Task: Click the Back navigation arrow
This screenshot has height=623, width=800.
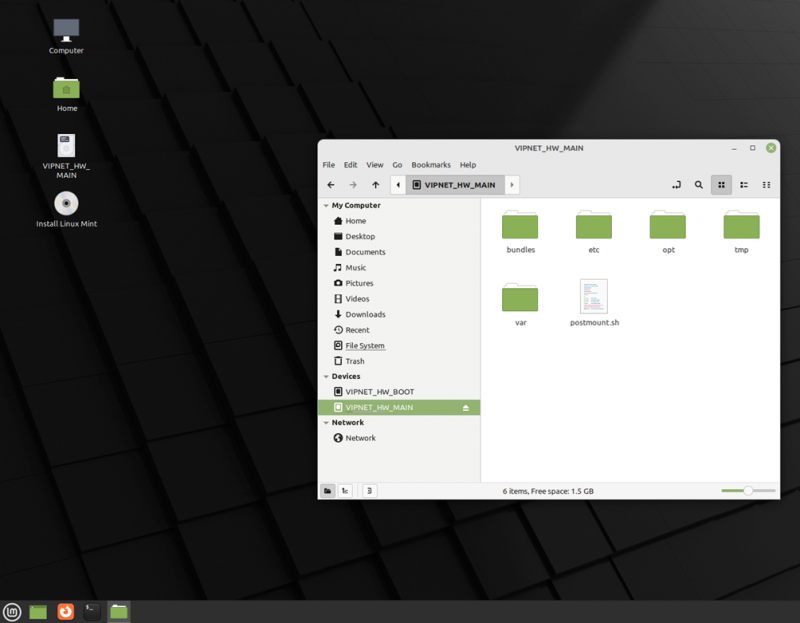Action: pyautogui.click(x=331, y=185)
